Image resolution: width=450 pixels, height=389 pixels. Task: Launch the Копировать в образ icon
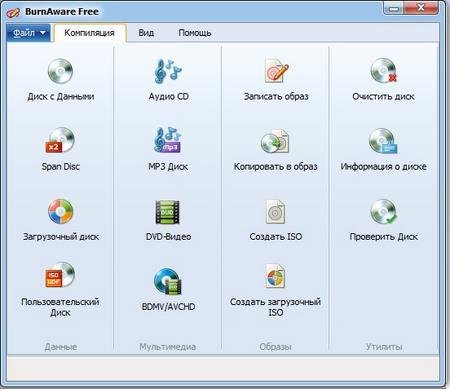pos(275,141)
